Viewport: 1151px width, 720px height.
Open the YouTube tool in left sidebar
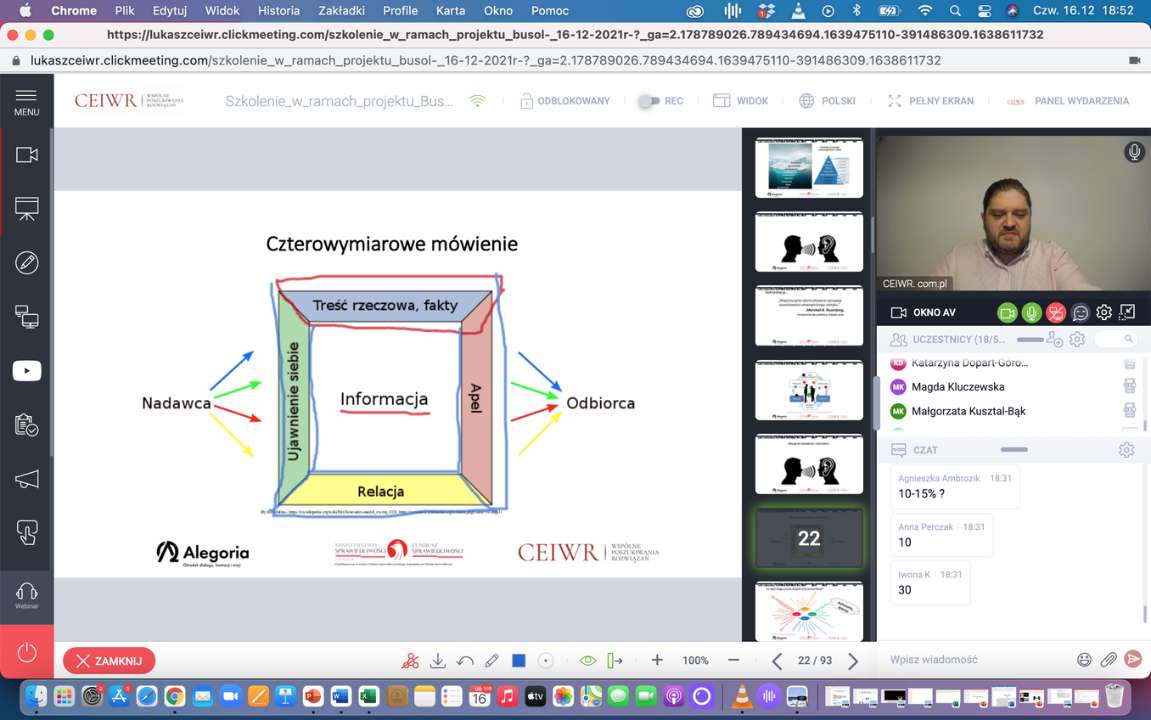click(x=27, y=371)
